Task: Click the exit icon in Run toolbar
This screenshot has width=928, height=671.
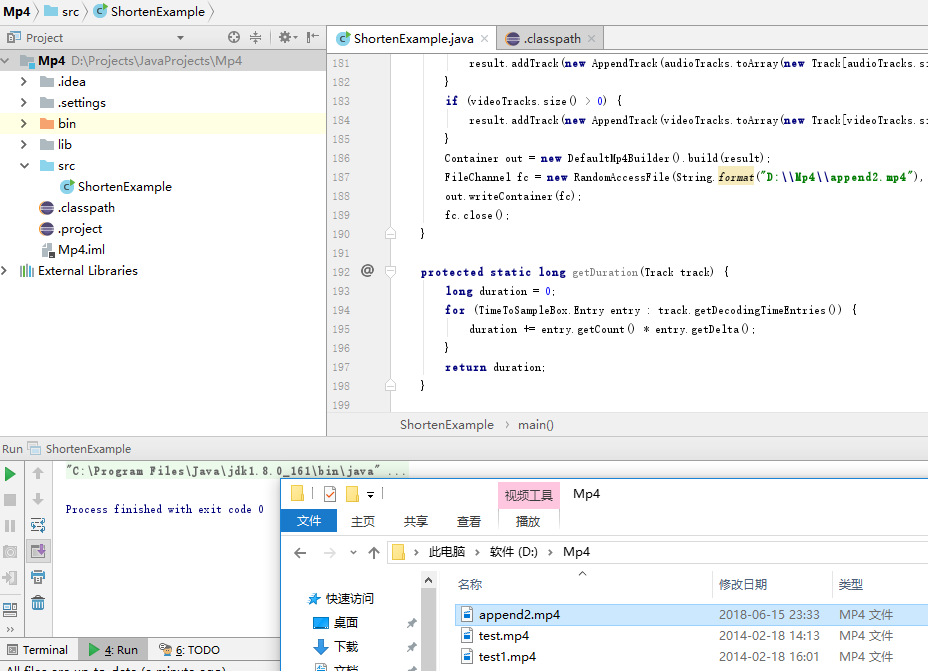Action: [10, 578]
